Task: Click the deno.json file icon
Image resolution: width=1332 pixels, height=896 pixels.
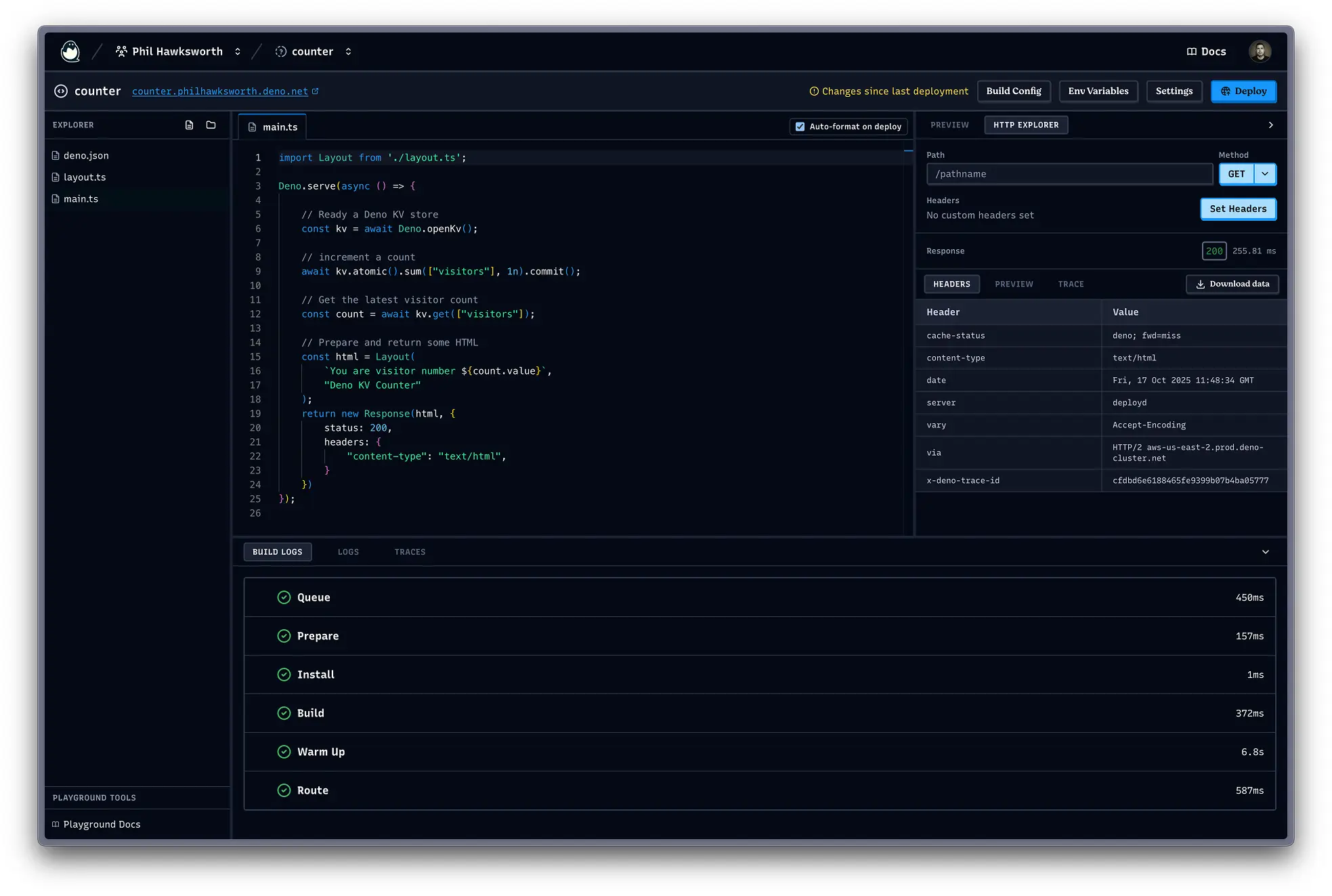Action: [x=56, y=156]
